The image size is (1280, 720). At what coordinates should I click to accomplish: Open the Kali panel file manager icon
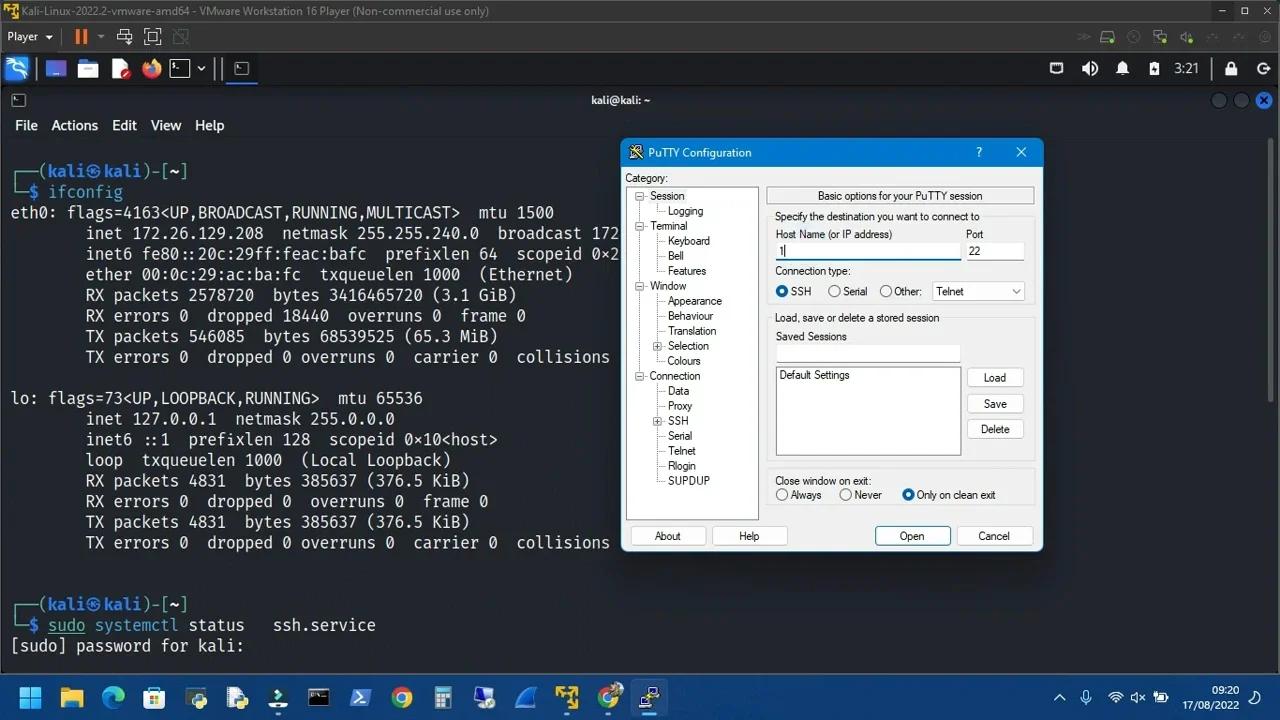click(88, 69)
